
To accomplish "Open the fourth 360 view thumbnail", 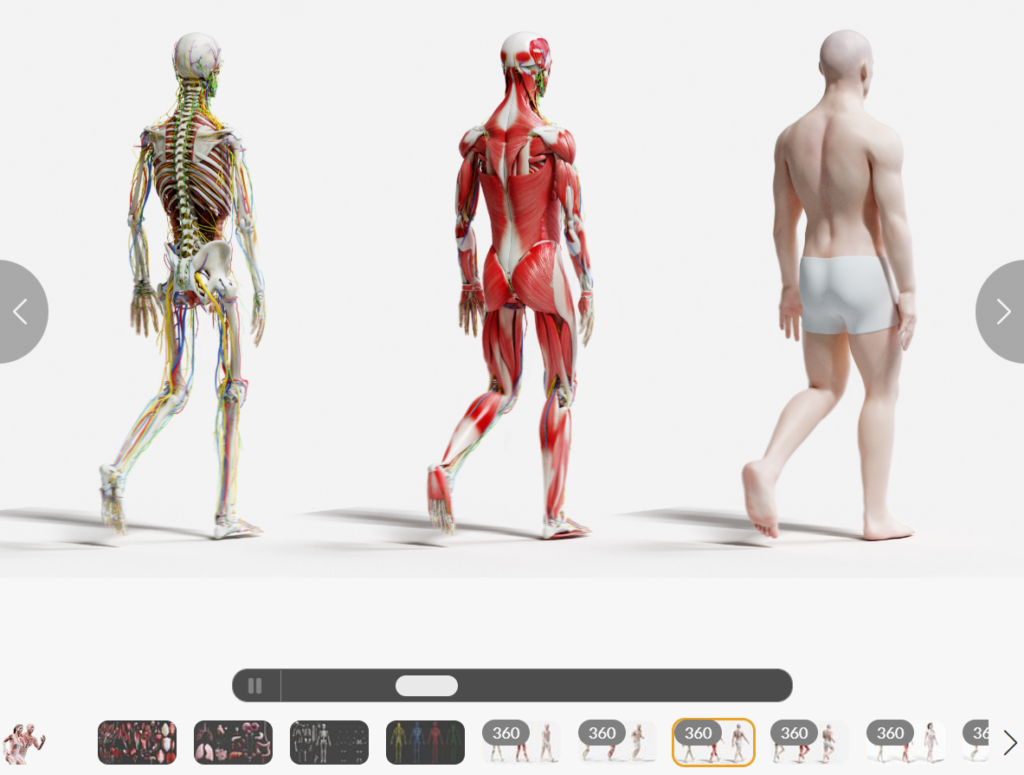I will pos(809,742).
